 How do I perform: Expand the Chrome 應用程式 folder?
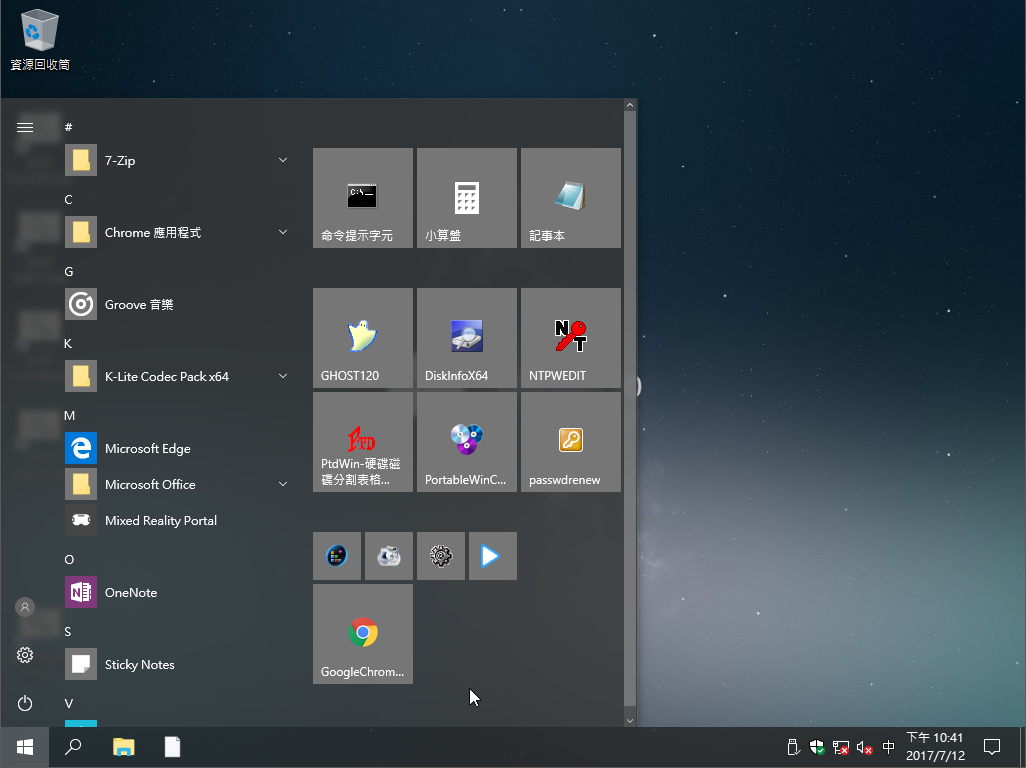point(176,232)
